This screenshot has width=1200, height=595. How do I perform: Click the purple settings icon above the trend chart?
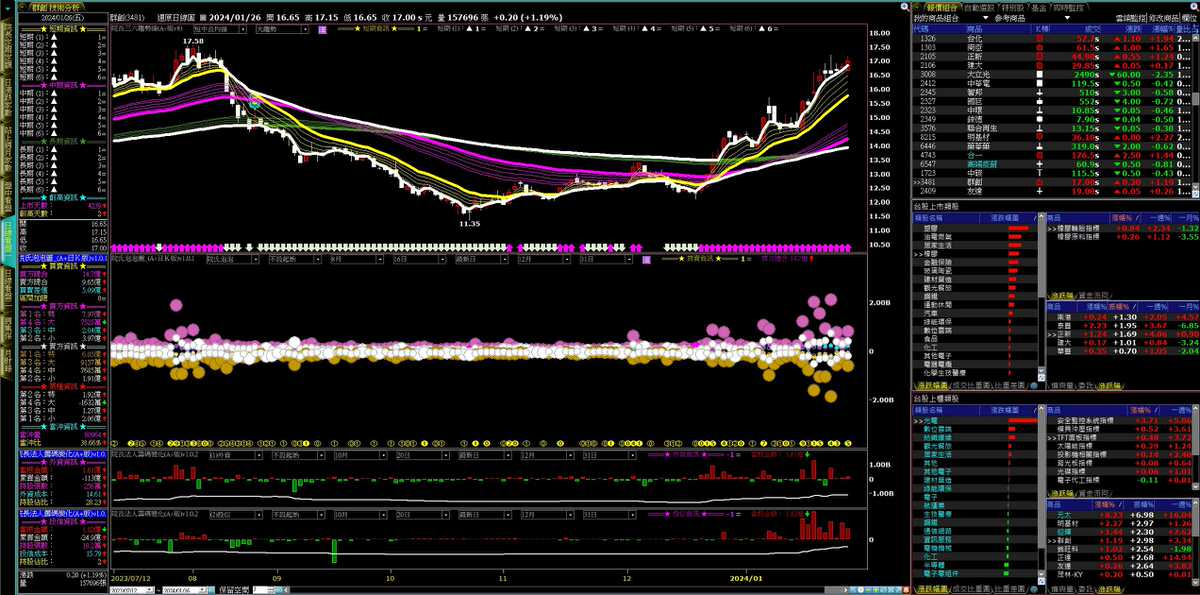tap(322, 30)
